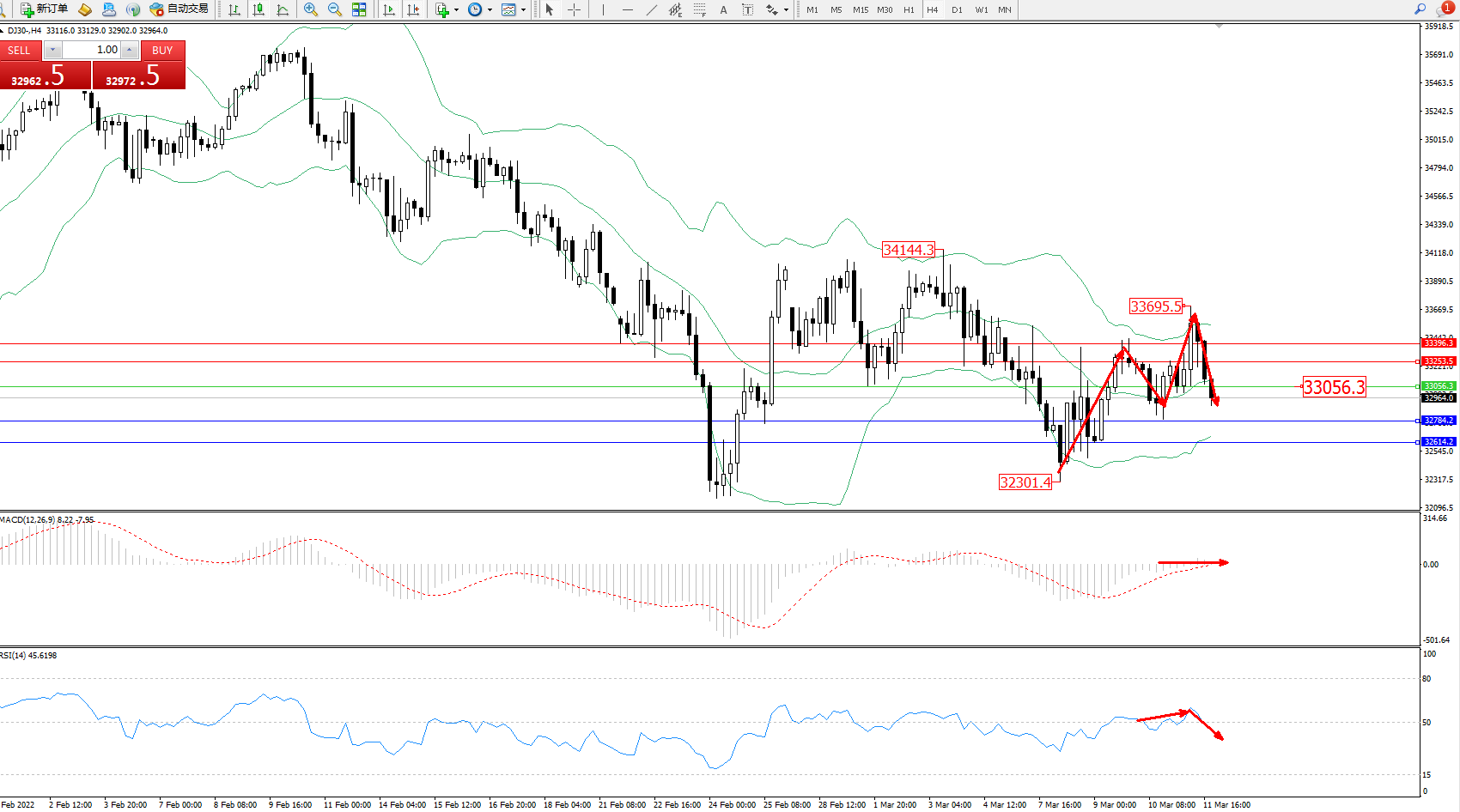1460x812 pixels.
Task: Switch timeframe to M15
Action: [x=861, y=10]
